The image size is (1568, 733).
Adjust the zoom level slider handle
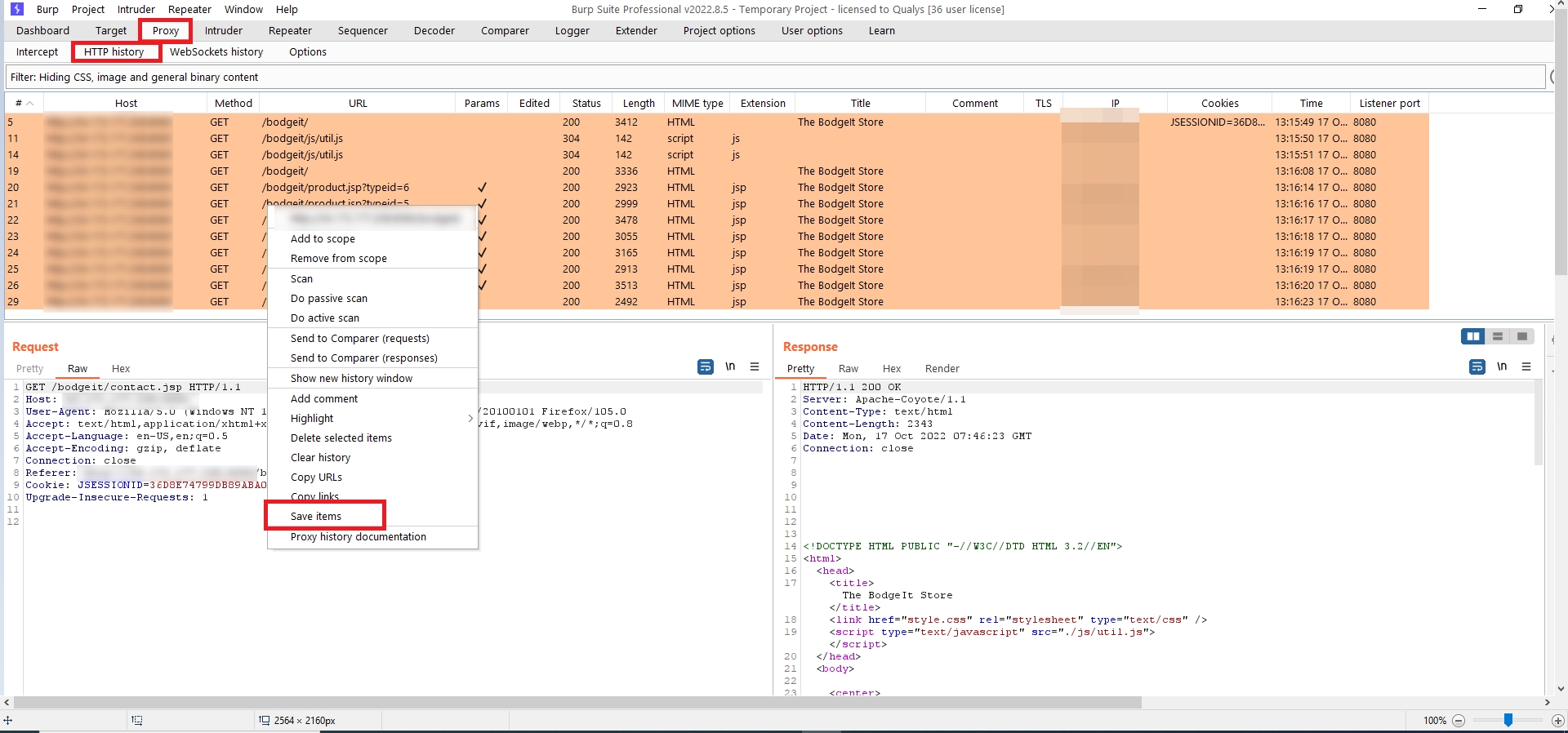point(1508,720)
